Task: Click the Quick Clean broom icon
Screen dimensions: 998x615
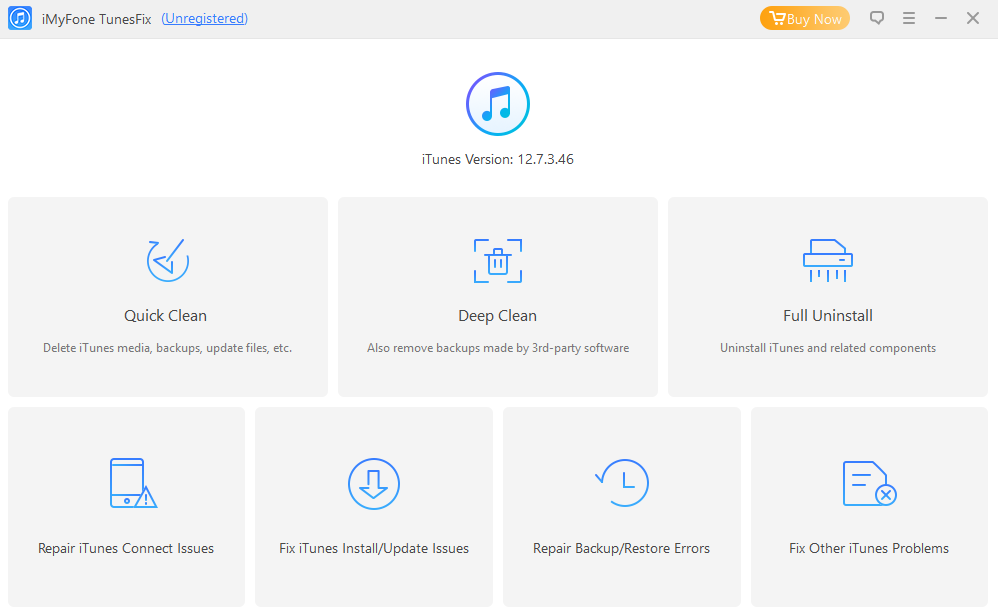Action: (167, 260)
